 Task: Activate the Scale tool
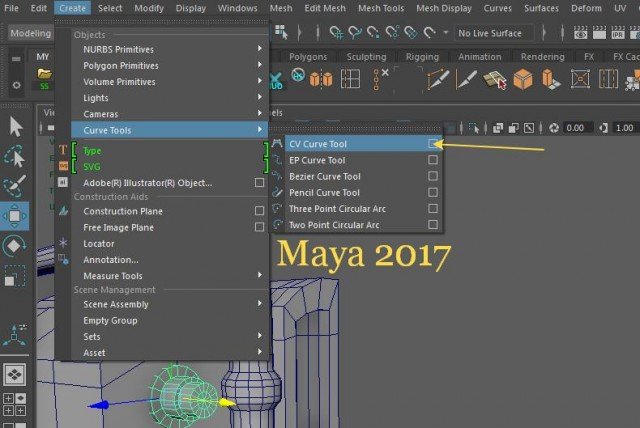(x=15, y=276)
